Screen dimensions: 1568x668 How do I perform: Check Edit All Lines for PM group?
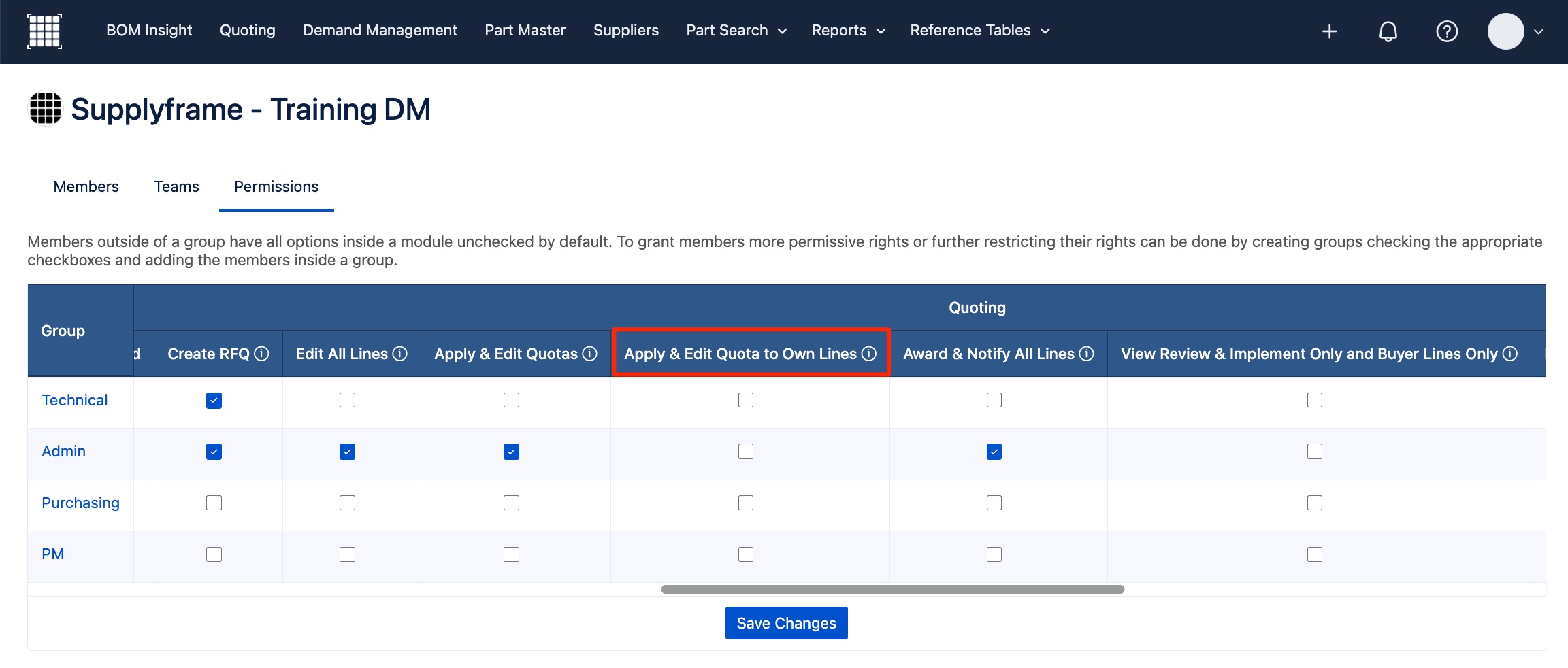[x=347, y=554]
